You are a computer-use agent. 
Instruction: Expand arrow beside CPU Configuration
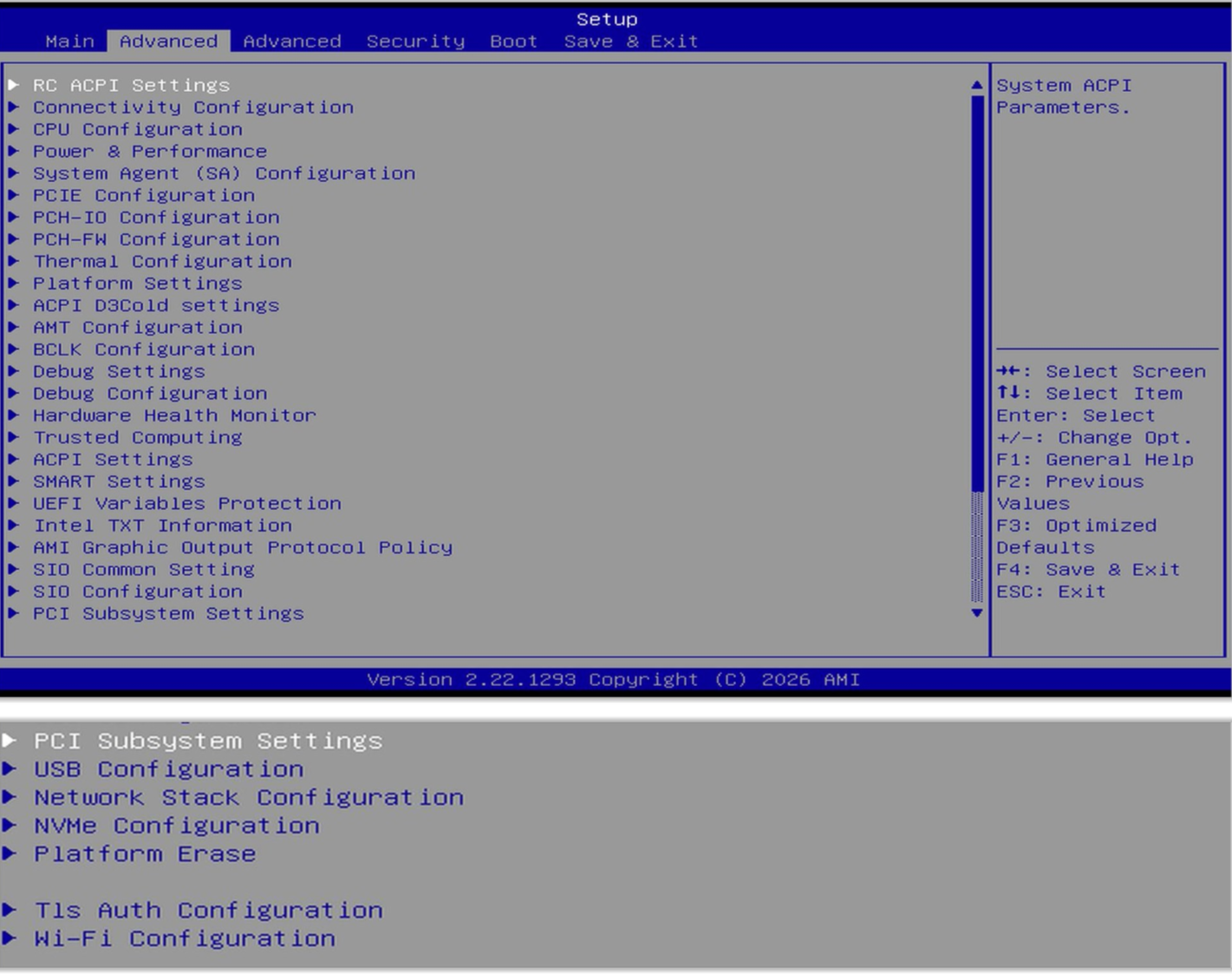13,129
